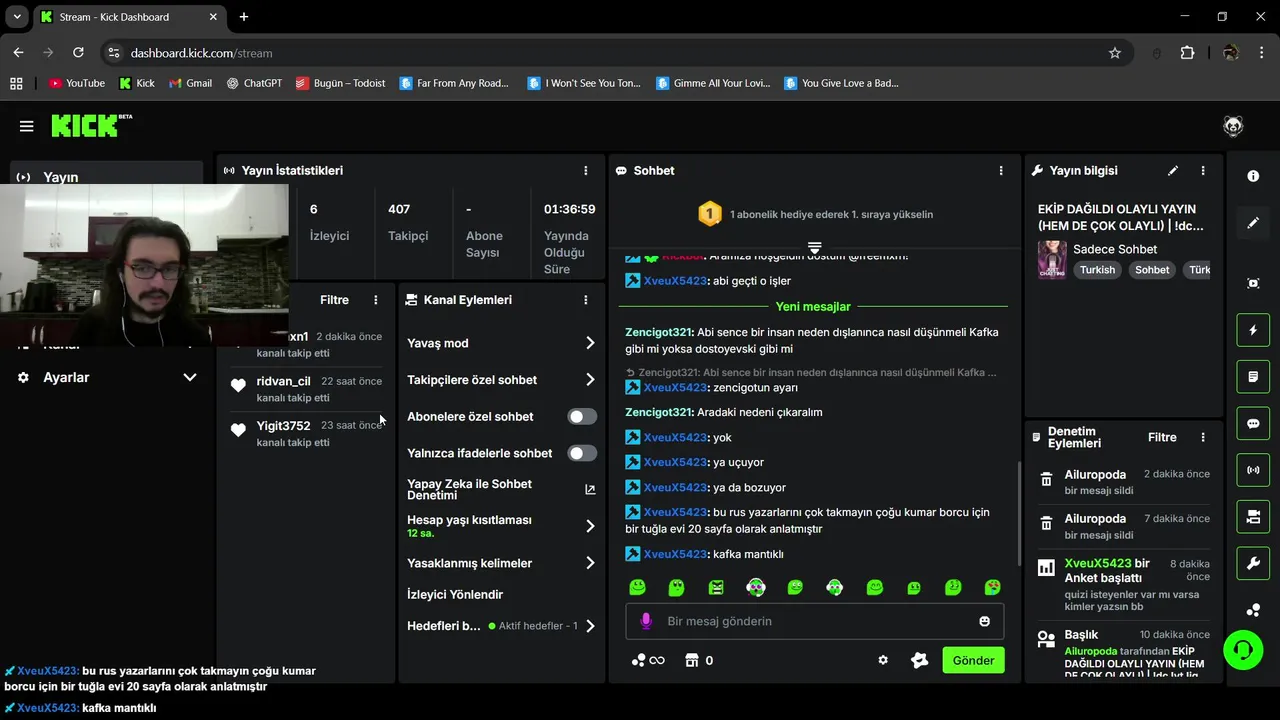Click the chat identity badge star icon
The image size is (1280, 720).
[920, 660]
